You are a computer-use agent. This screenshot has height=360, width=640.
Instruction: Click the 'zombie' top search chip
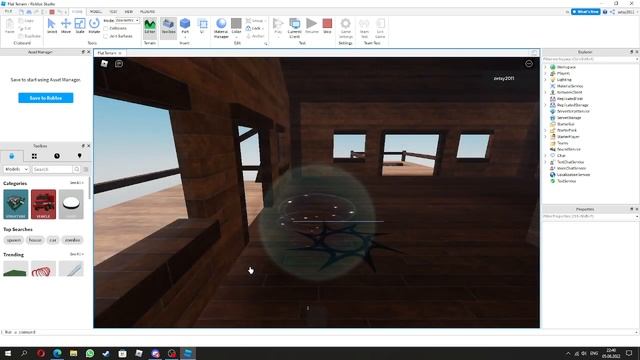(73, 240)
